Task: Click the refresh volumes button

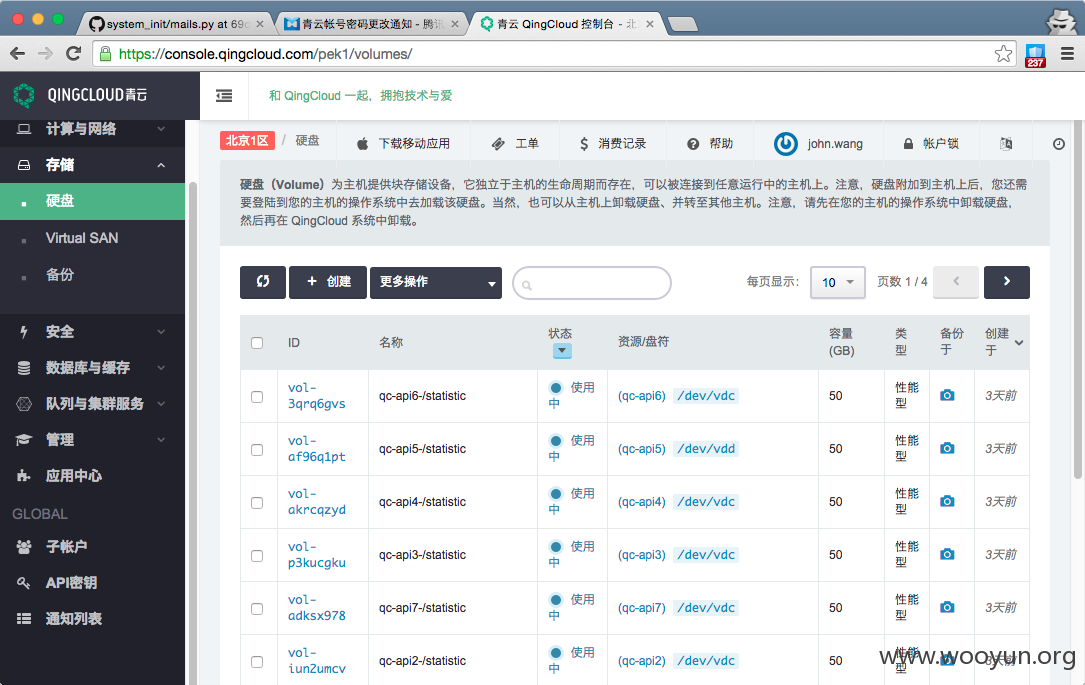Action: point(263,282)
